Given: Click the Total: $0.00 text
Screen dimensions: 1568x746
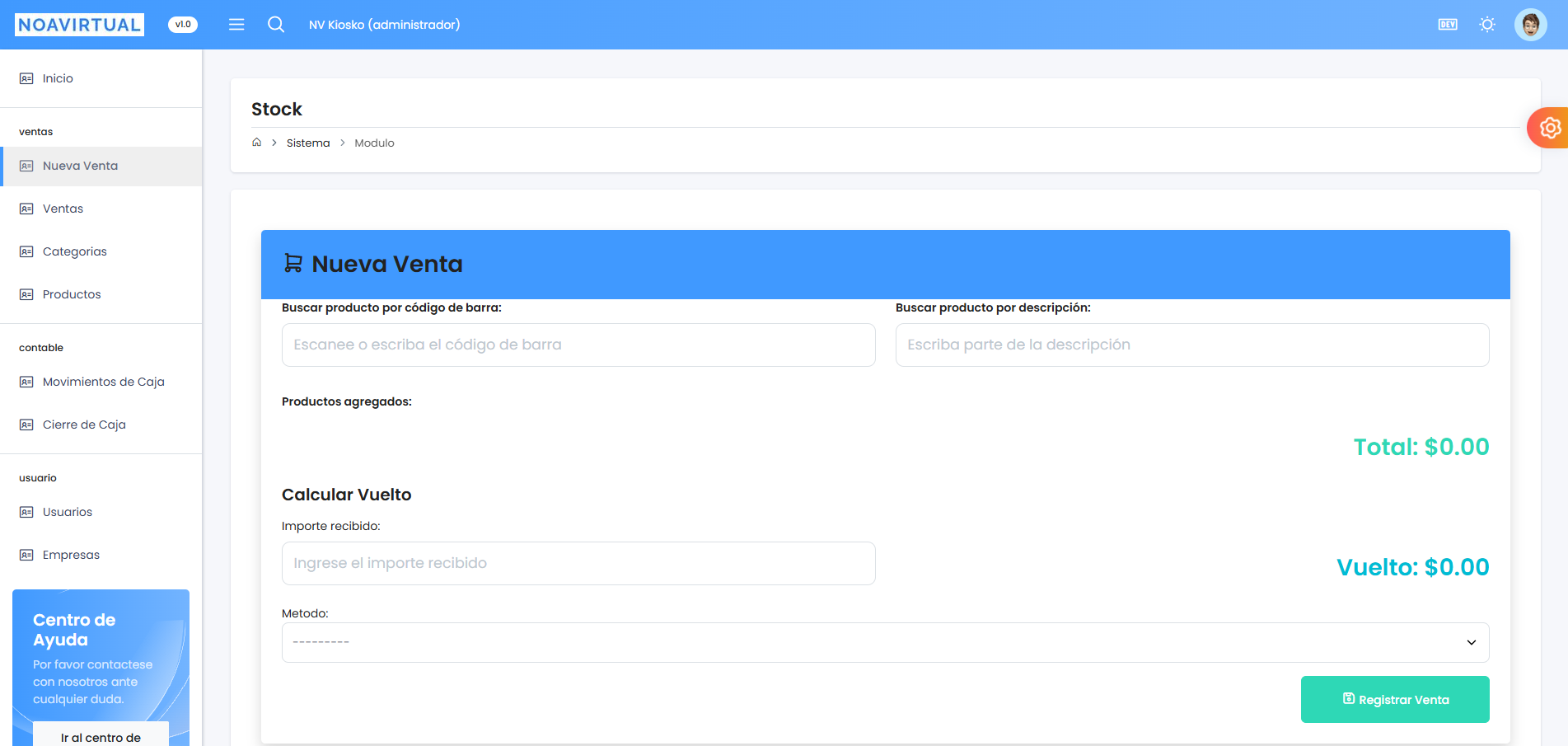Looking at the screenshot, I should tap(1421, 447).
